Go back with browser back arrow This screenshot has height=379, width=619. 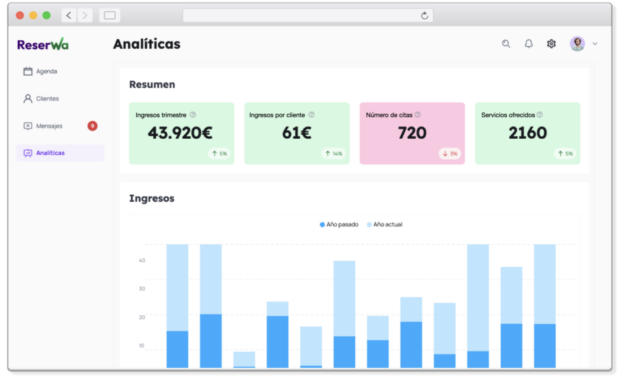[69, 15]
